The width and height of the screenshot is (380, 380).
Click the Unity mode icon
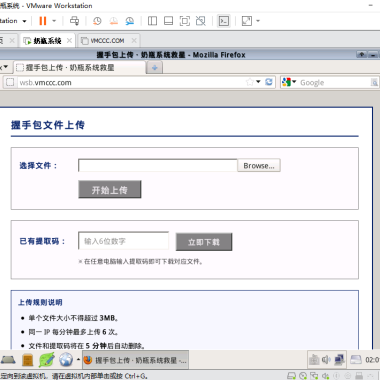coord(201,21)
